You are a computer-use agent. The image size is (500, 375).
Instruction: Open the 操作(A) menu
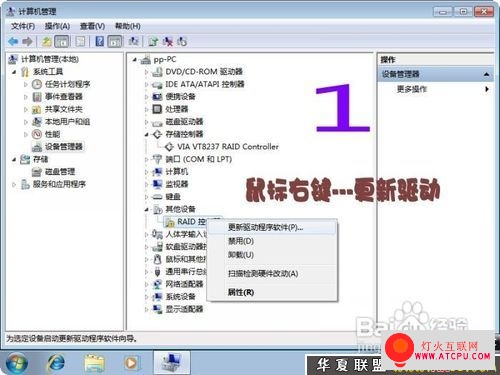click(x=57, y=26)
